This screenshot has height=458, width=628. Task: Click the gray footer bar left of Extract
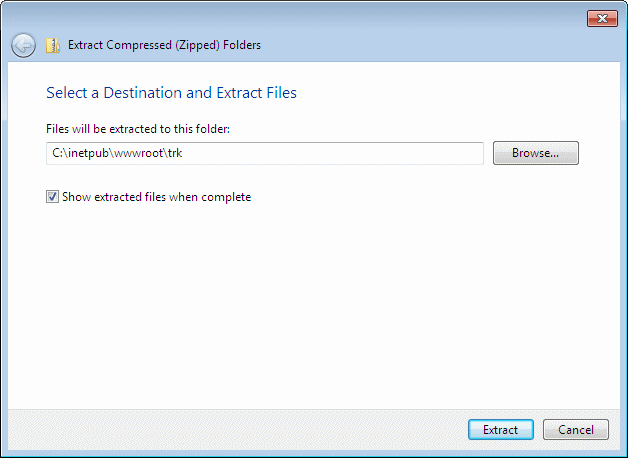pos(236,430)
